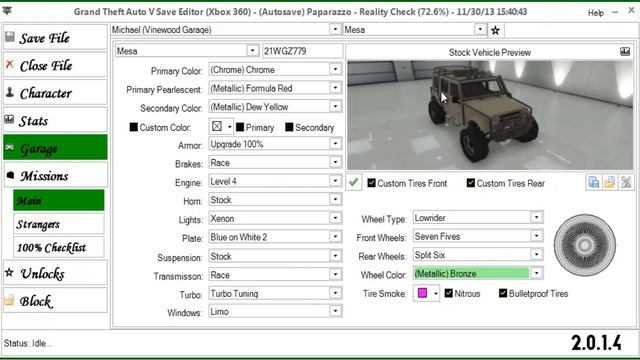Expand the Horn dropdown
Screen dimensions: 640x360
click(x=335, y=200)
